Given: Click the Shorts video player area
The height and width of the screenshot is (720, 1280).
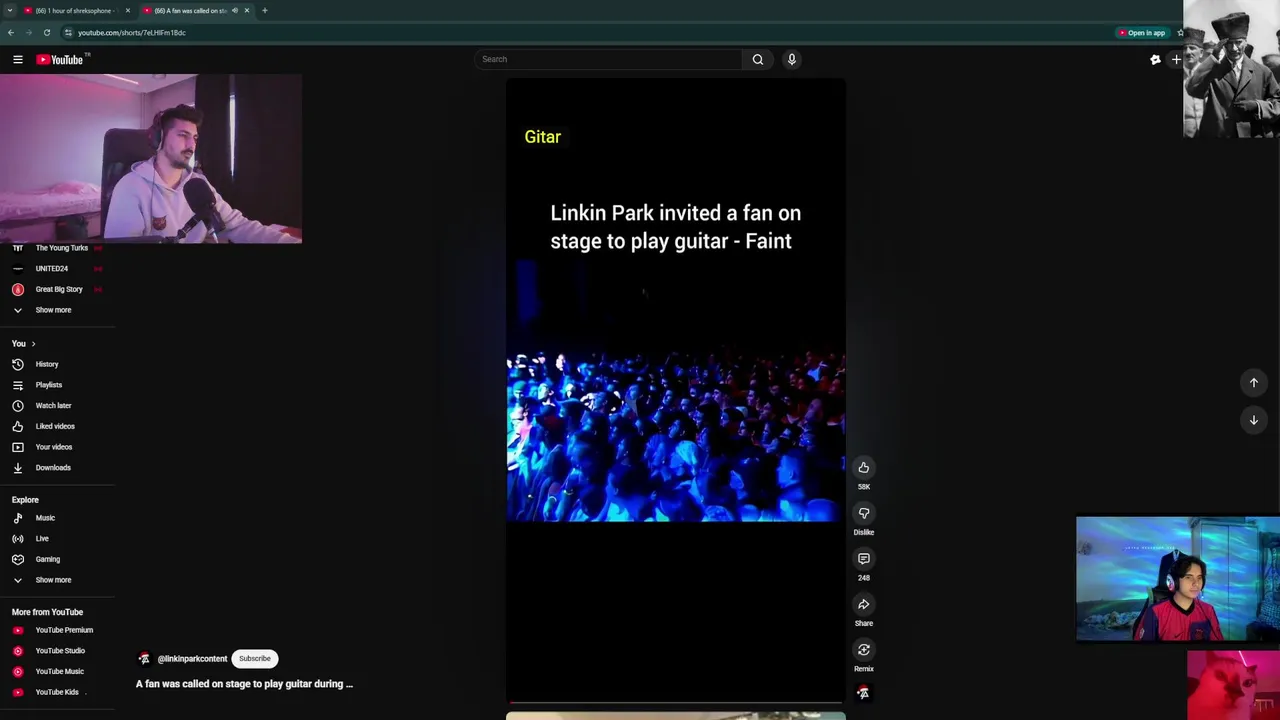Looking at the screenshot, I should click(676, 390).
